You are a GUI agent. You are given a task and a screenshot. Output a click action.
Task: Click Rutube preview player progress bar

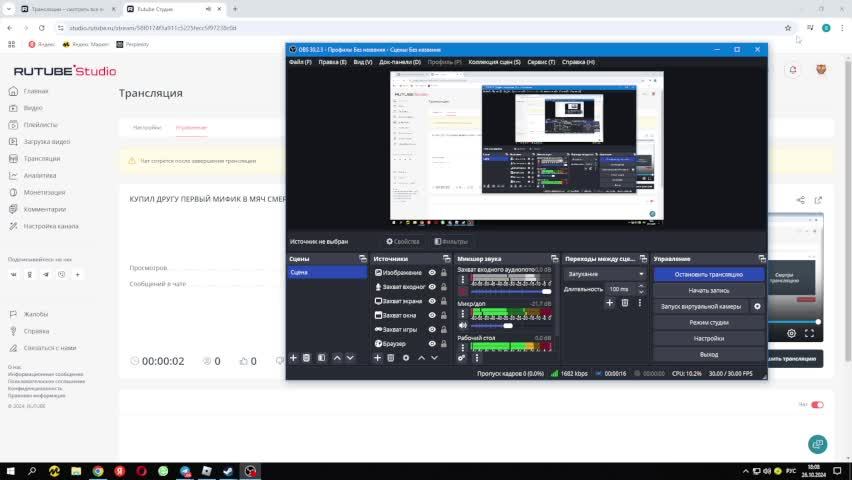tap(793, 322)
